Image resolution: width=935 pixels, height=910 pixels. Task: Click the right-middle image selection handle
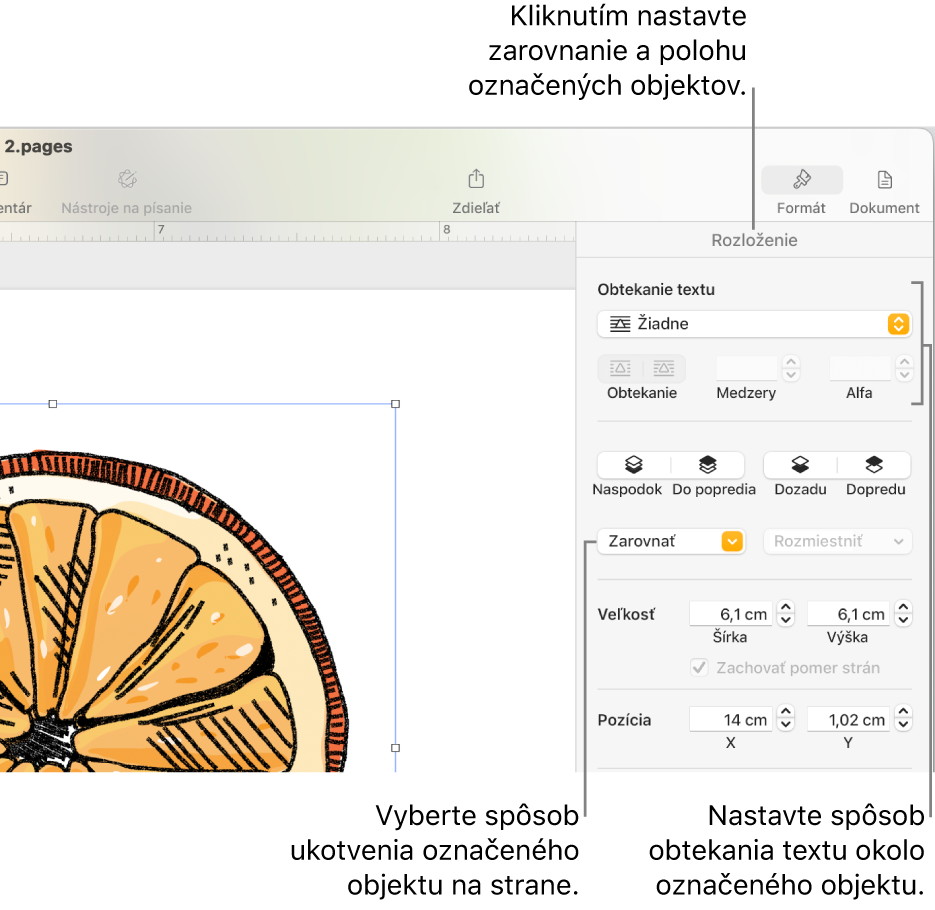395,748
